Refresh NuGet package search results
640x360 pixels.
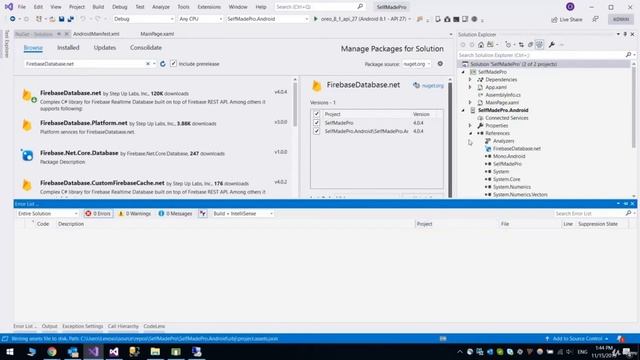[162, 64]
